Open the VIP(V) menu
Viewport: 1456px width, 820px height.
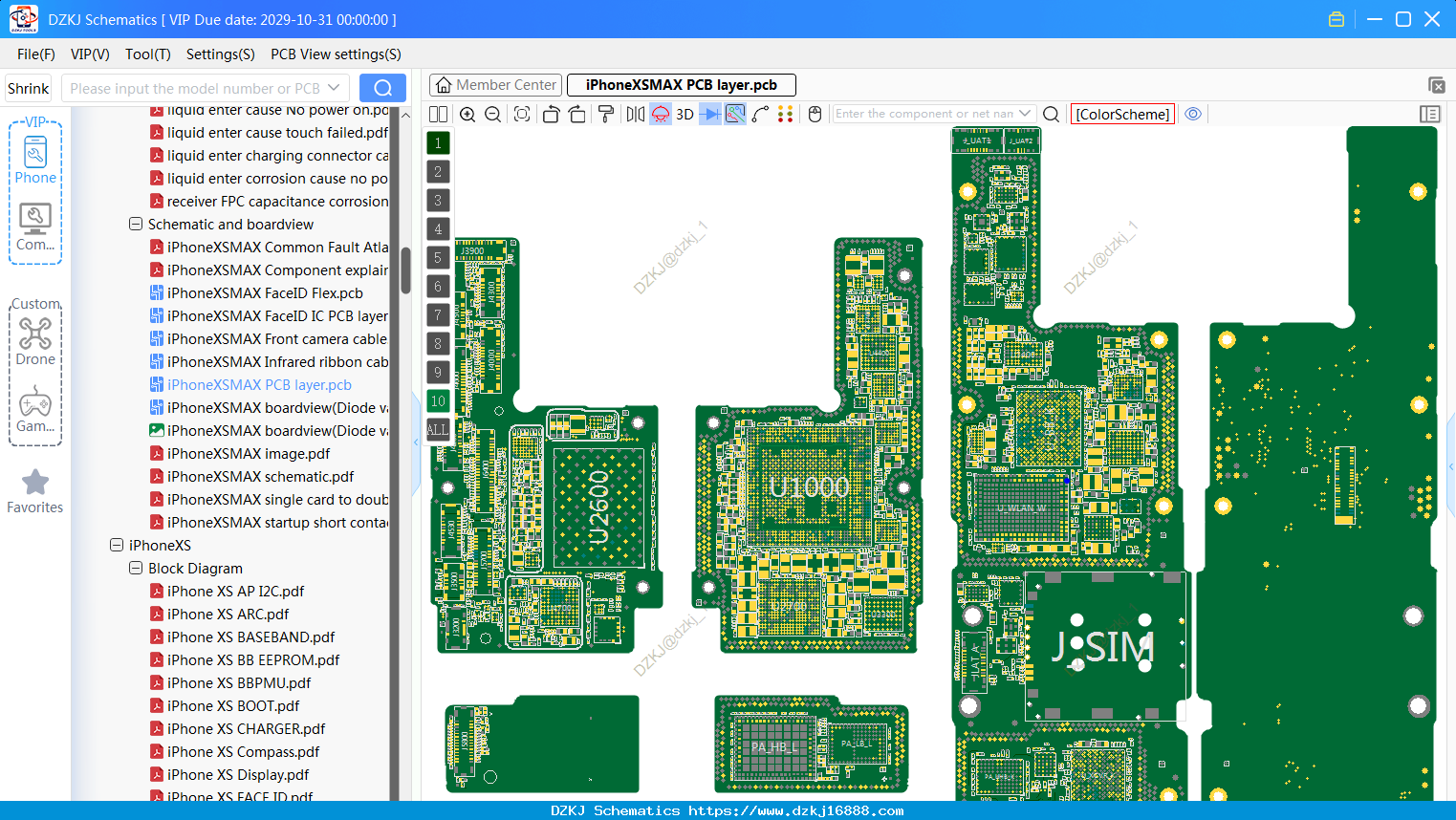coord(90,54)
